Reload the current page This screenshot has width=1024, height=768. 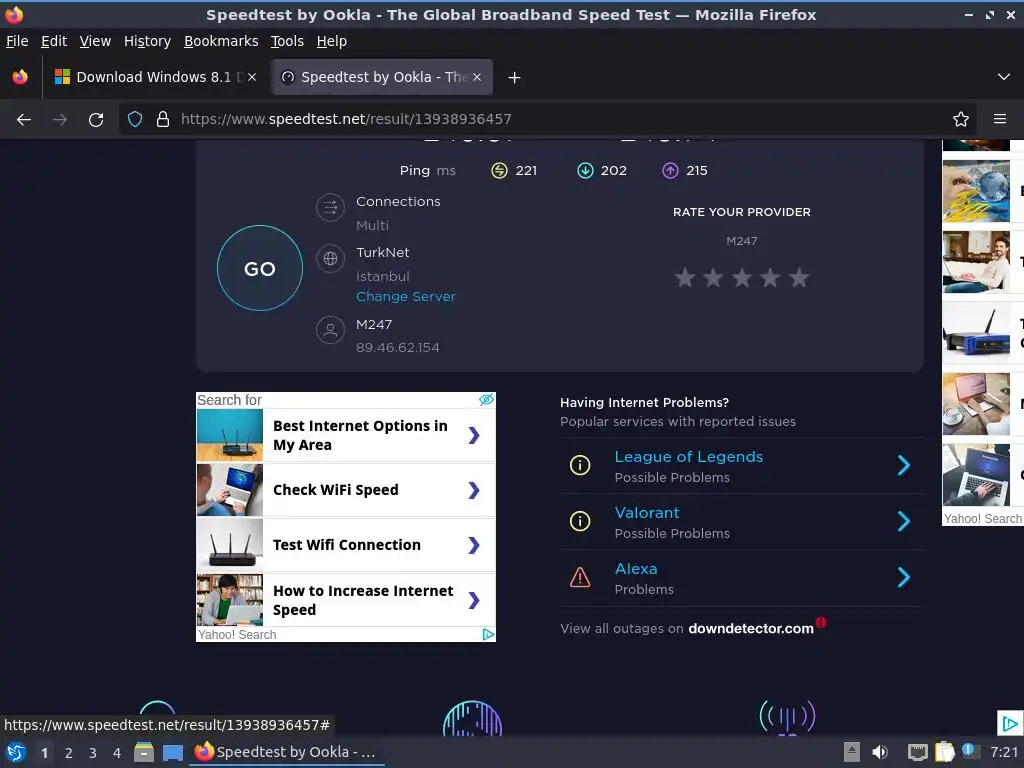96,120
